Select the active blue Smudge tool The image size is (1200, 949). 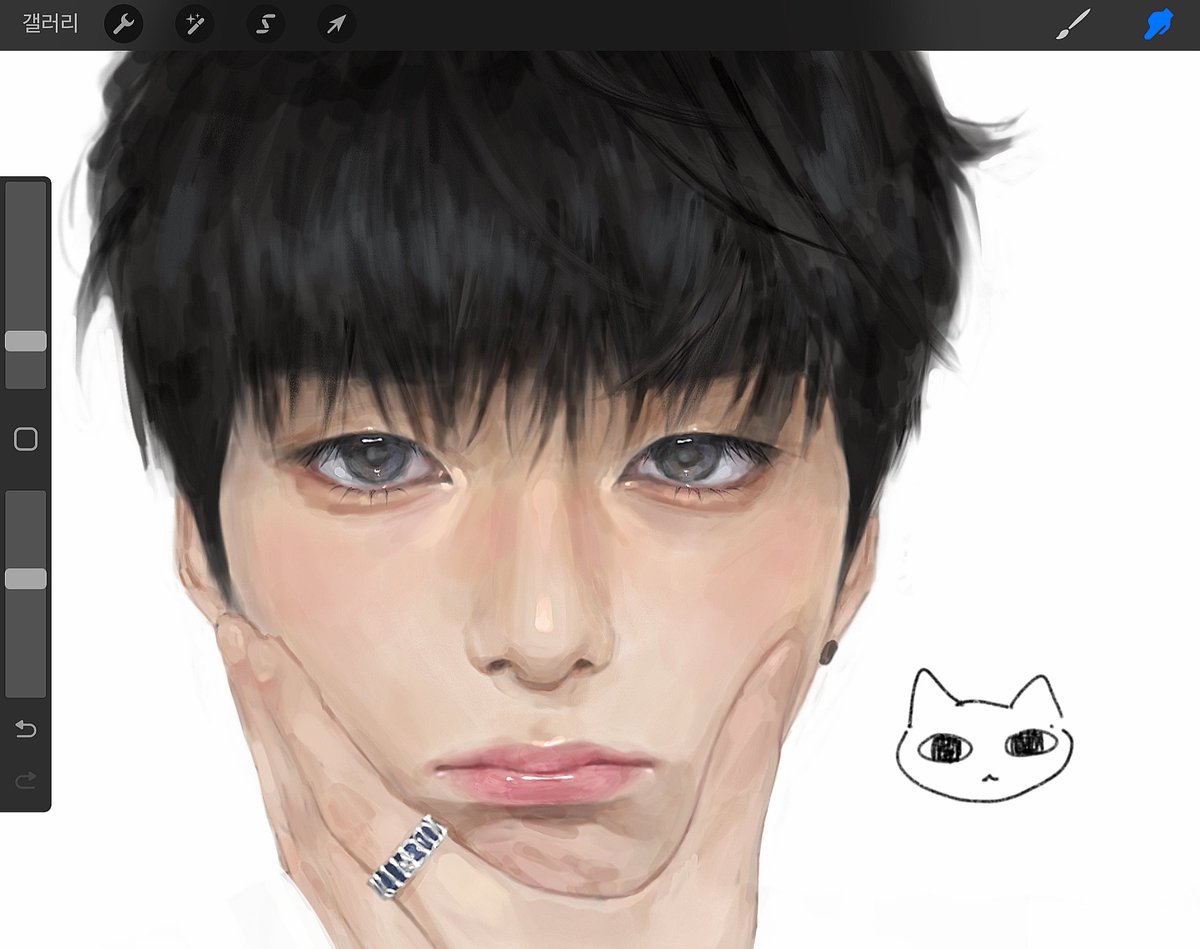coord(1158,24)
